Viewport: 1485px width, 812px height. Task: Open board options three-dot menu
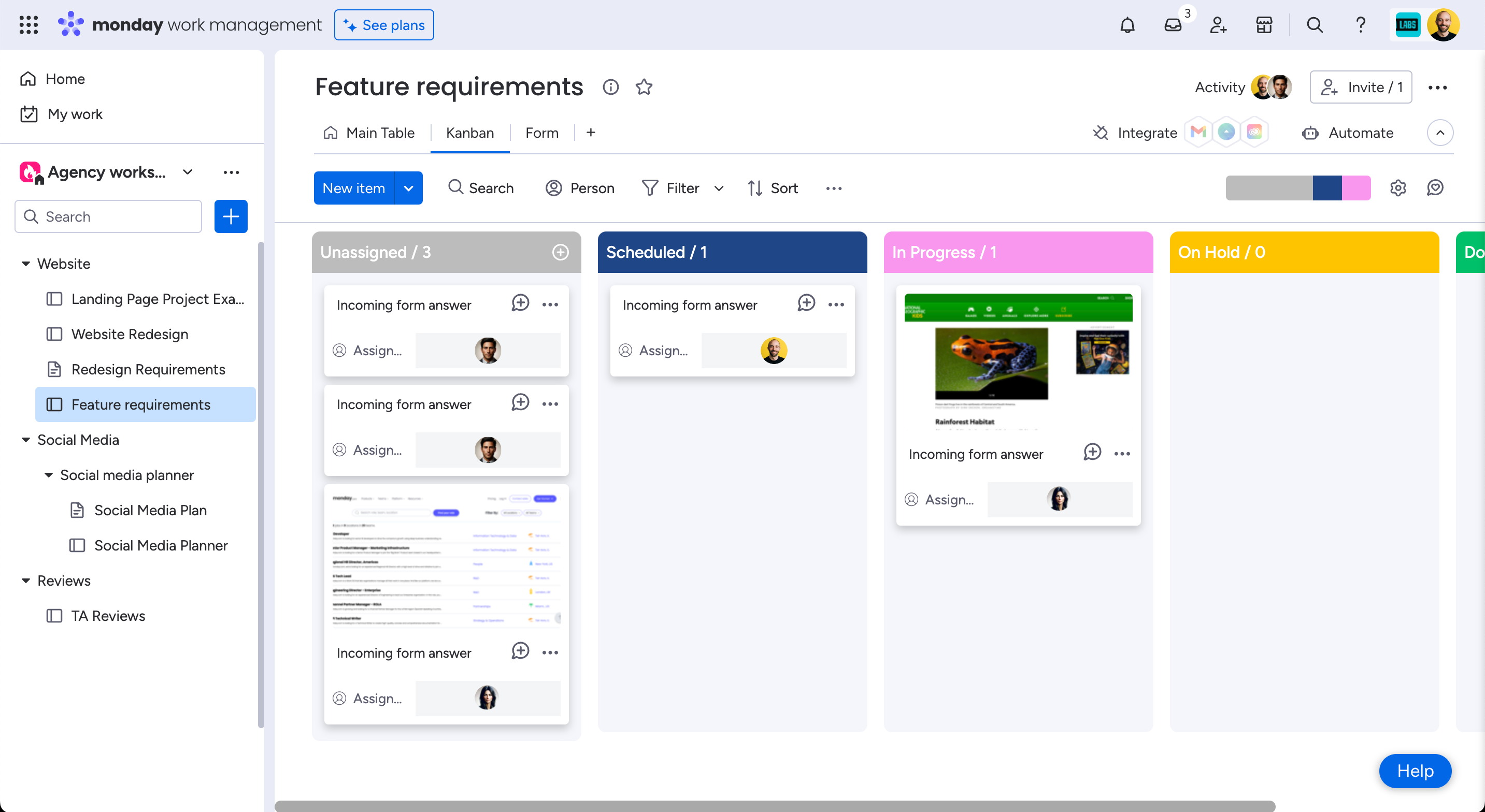(x=1437, y=88)
